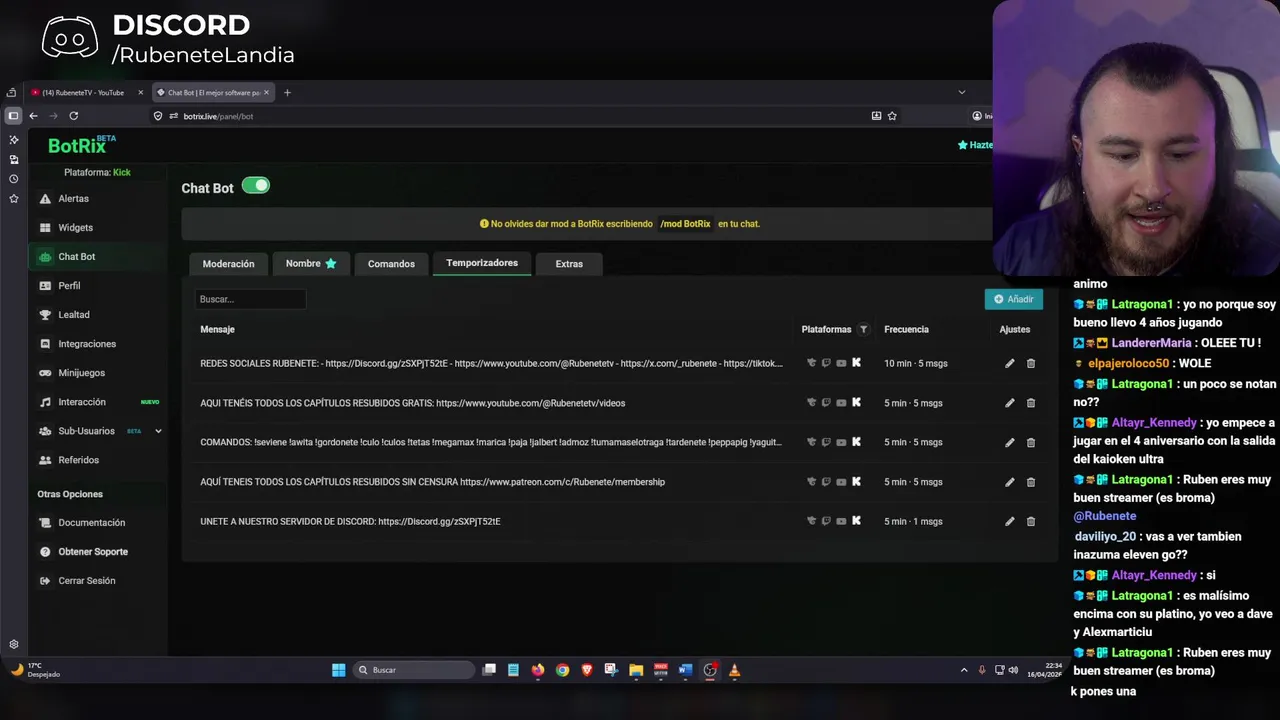The width and height of the screenshot is (1280, 720).
Task: Delete the CAPÍTULOS RESUBIDOS GRATIS timer
Action: click(x=1031, y=403)
